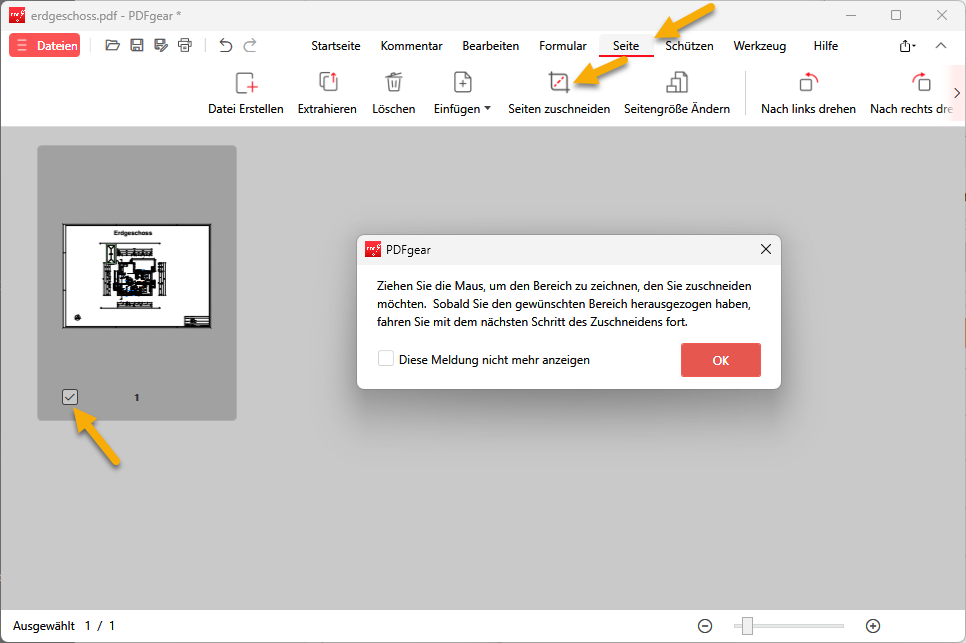
Task: Click the undo arrow icon
Action: 225,45
